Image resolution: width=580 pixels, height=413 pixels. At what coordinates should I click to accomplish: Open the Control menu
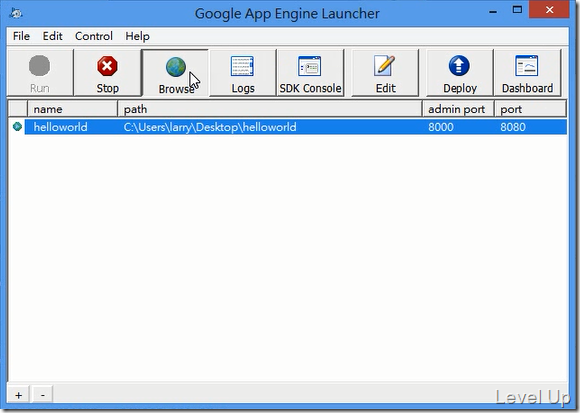point(94,36)
